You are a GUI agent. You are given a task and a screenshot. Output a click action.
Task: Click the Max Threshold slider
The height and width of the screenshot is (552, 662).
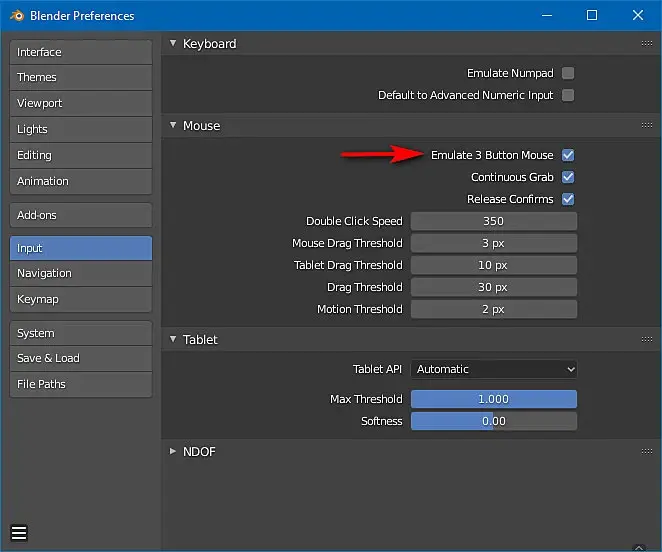point(494,399)
